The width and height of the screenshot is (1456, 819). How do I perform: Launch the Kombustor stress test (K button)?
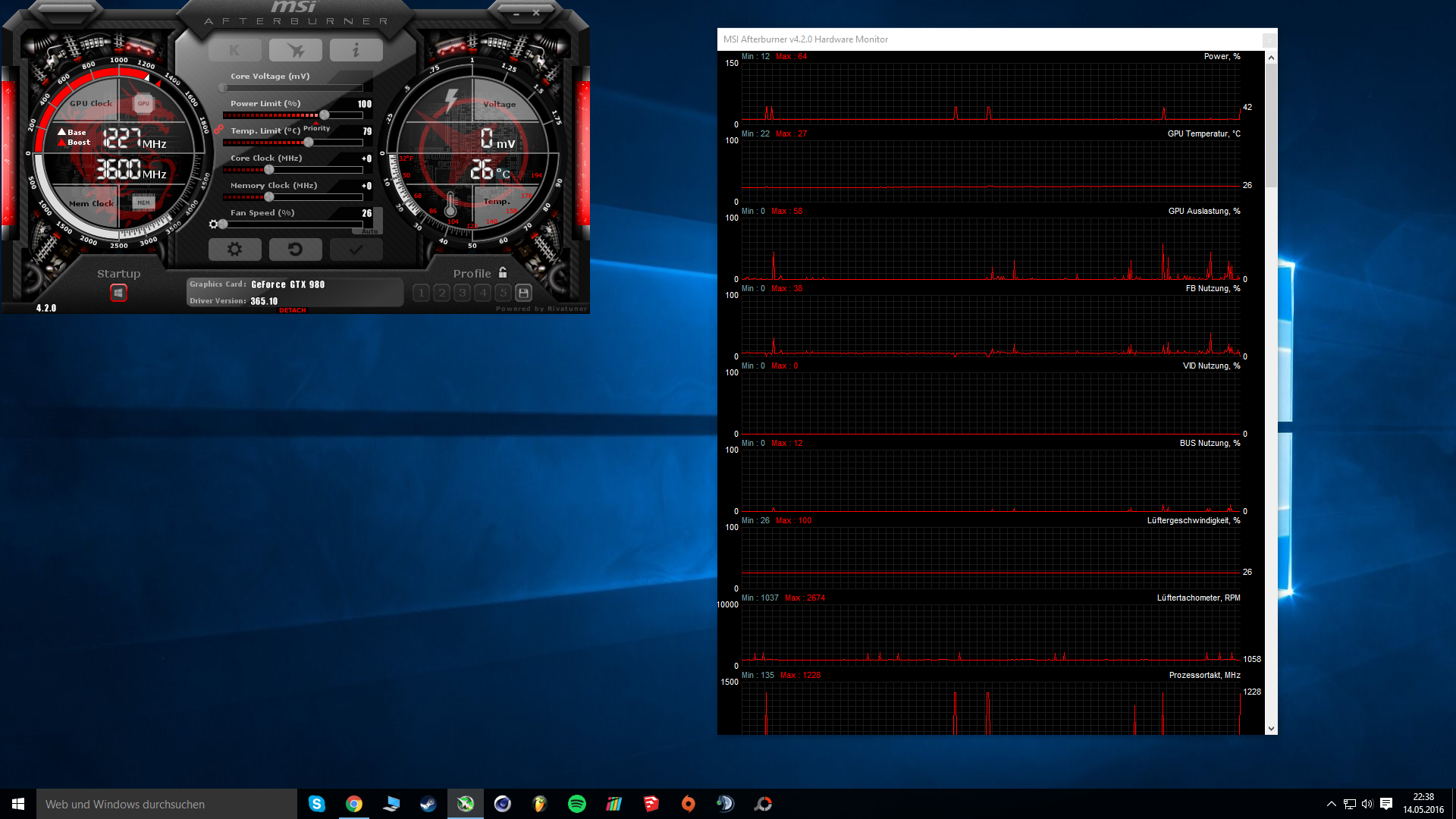235,50
